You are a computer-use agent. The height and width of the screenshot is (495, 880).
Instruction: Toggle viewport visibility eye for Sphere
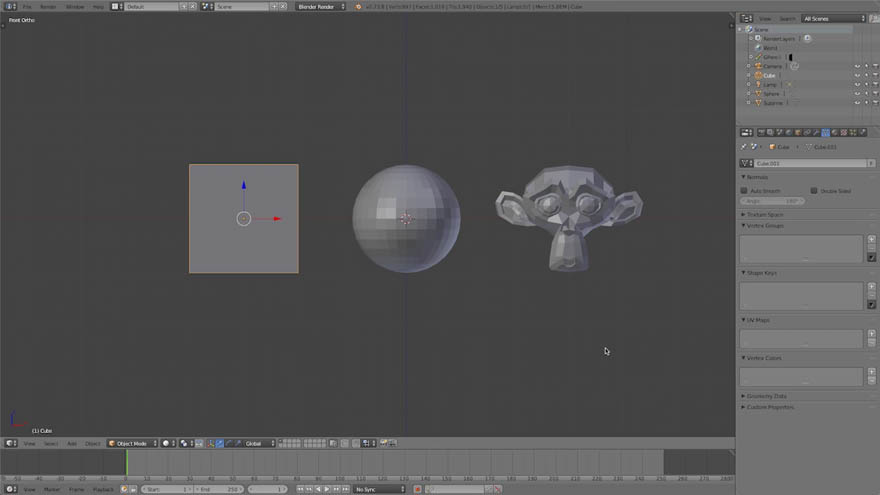(857, 94)
